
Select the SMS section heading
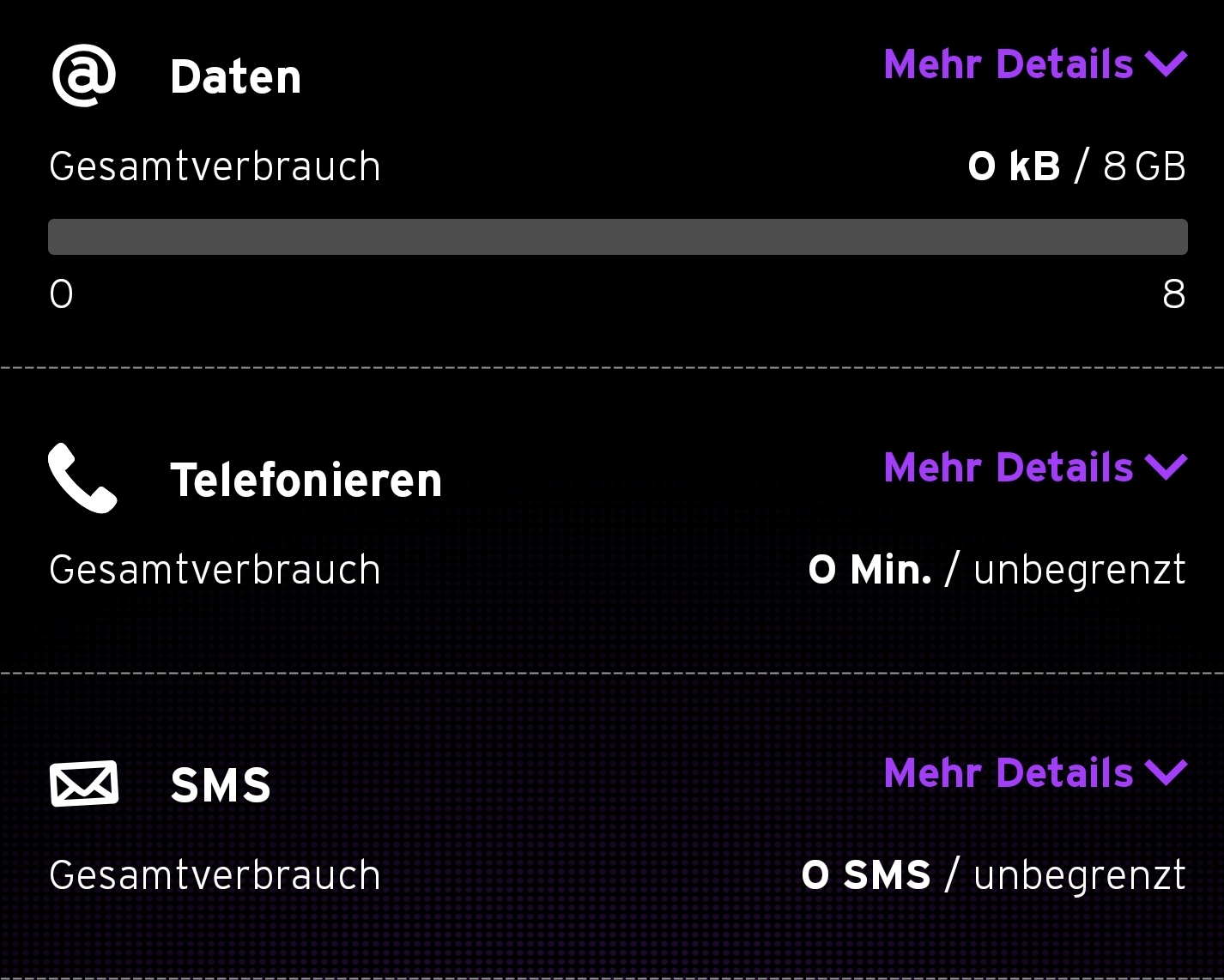221,785
